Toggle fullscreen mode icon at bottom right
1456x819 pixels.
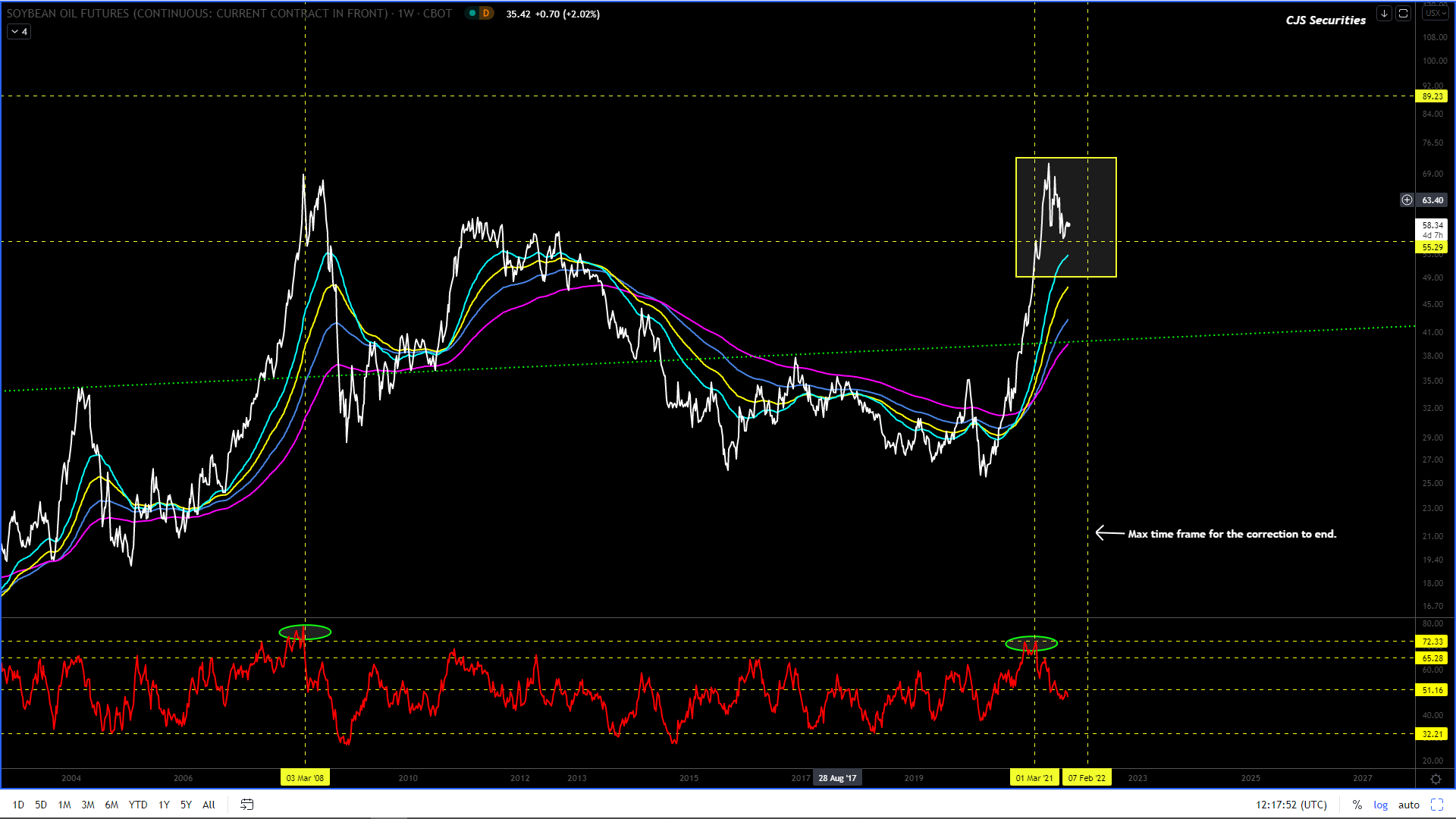coord(1436,805)
